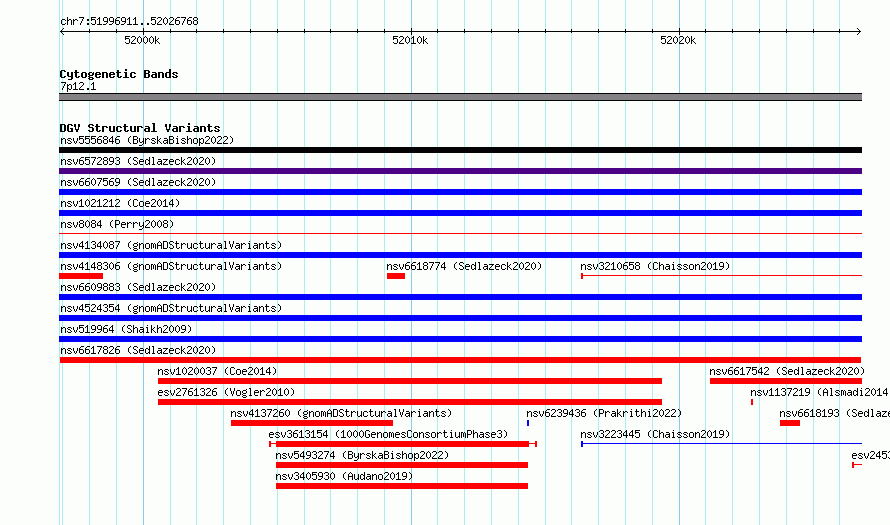
Task: Click the 52020k ruler label
Action: coord(678,40)
